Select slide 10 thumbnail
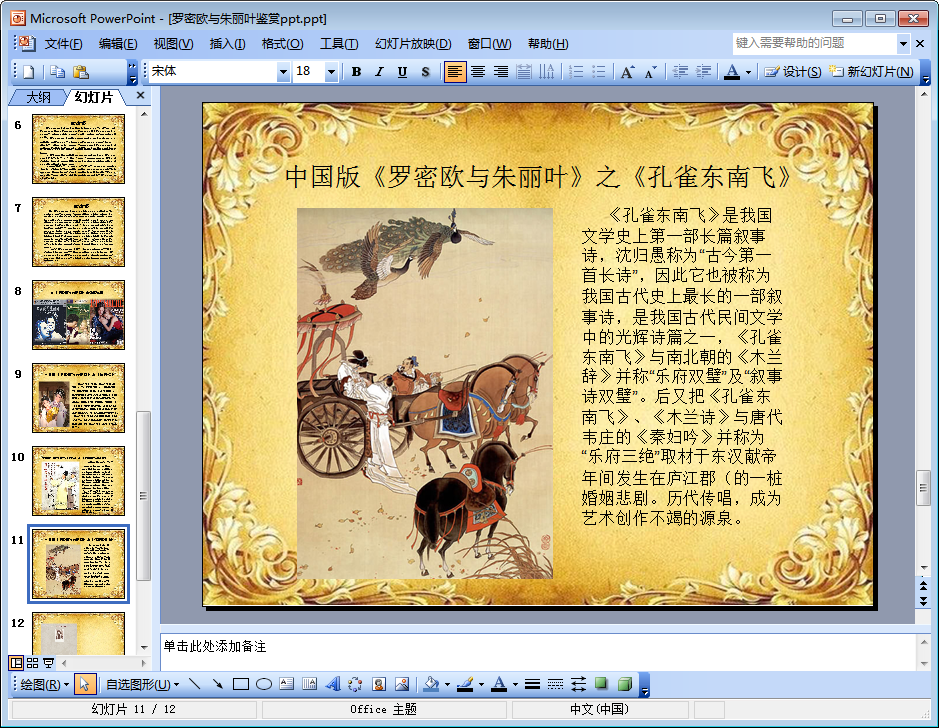 point(78,481)
